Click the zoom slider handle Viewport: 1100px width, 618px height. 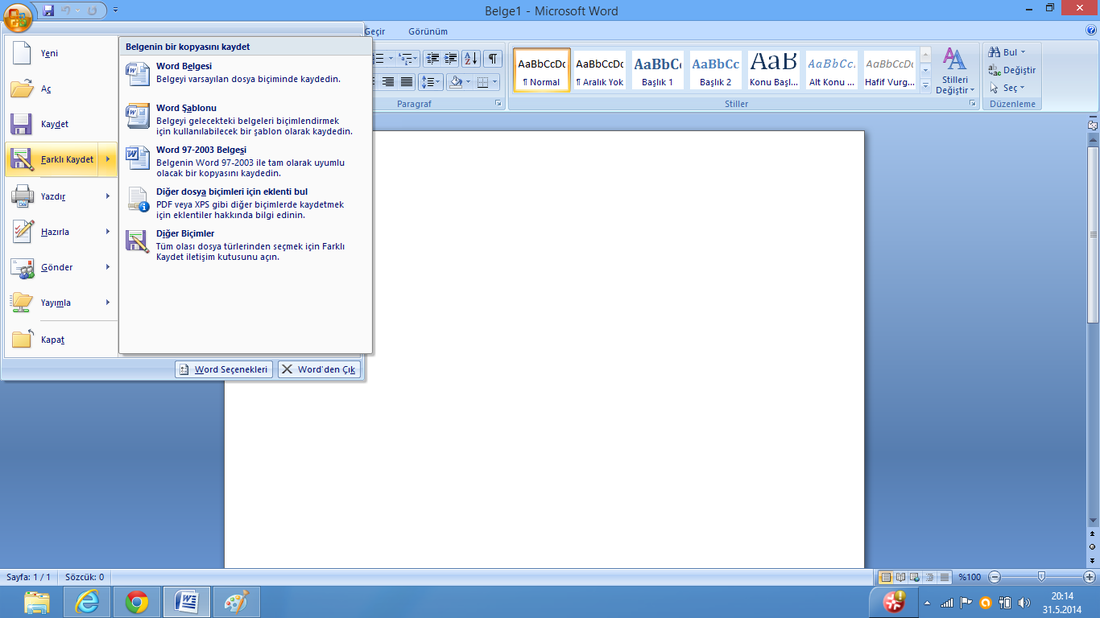1042,577
